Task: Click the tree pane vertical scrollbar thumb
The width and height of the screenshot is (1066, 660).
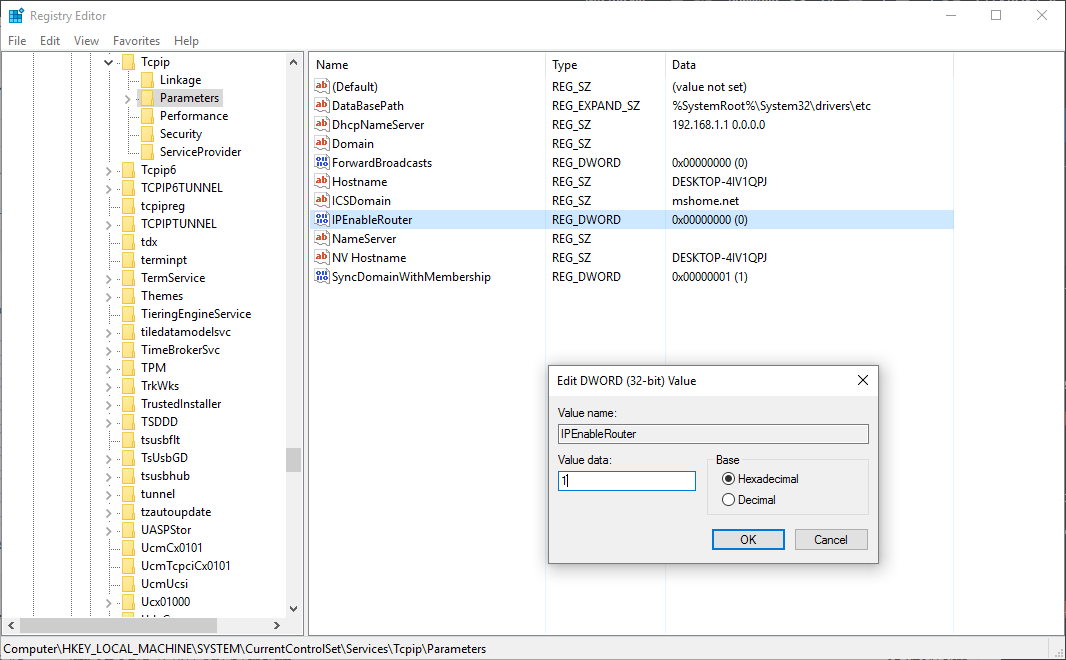Action: (293, 460)
